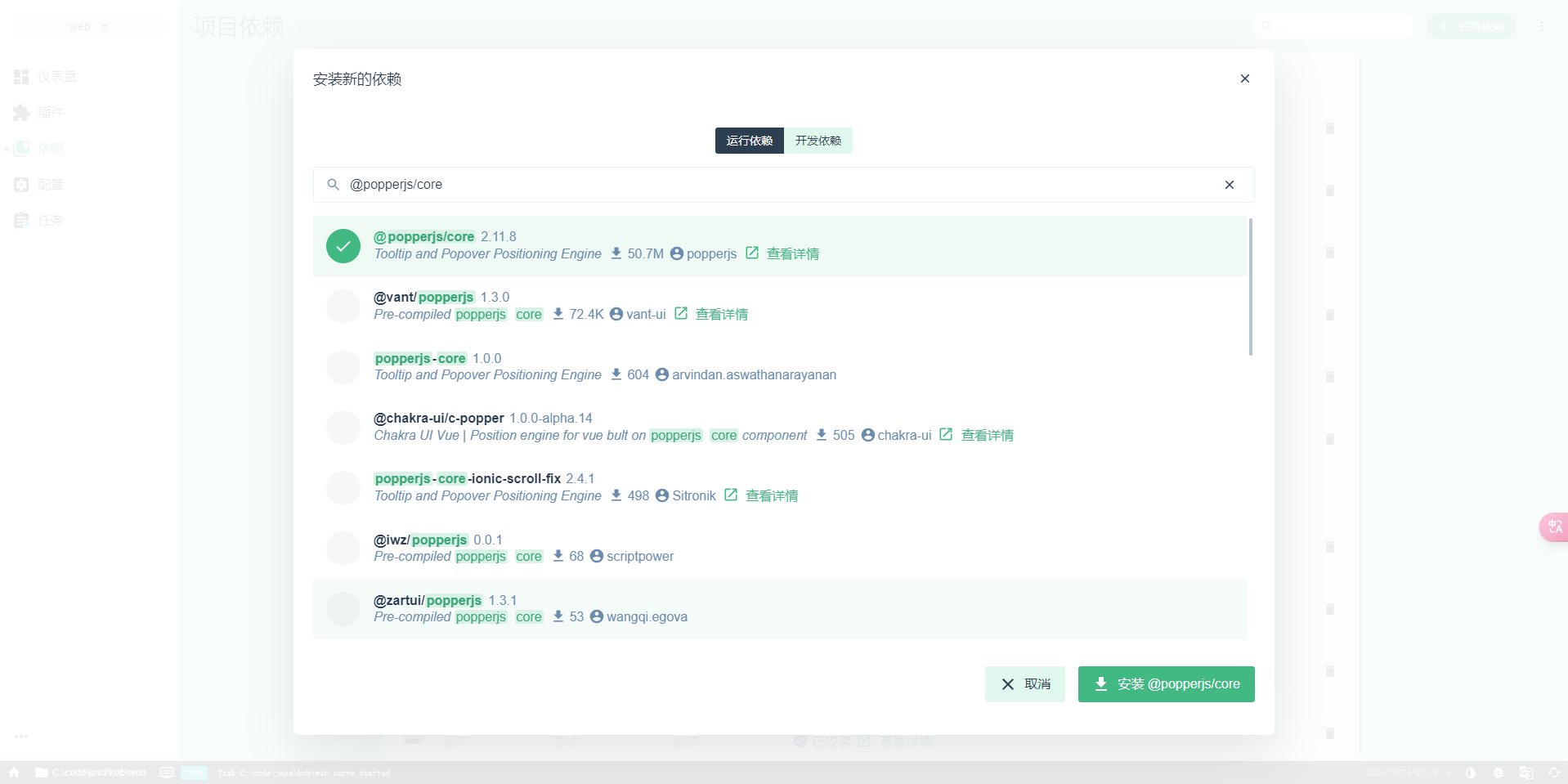Screen dimensions: 1568x784
Task: Select the @iwz/popperjs package circle
Action: [343, 549]
